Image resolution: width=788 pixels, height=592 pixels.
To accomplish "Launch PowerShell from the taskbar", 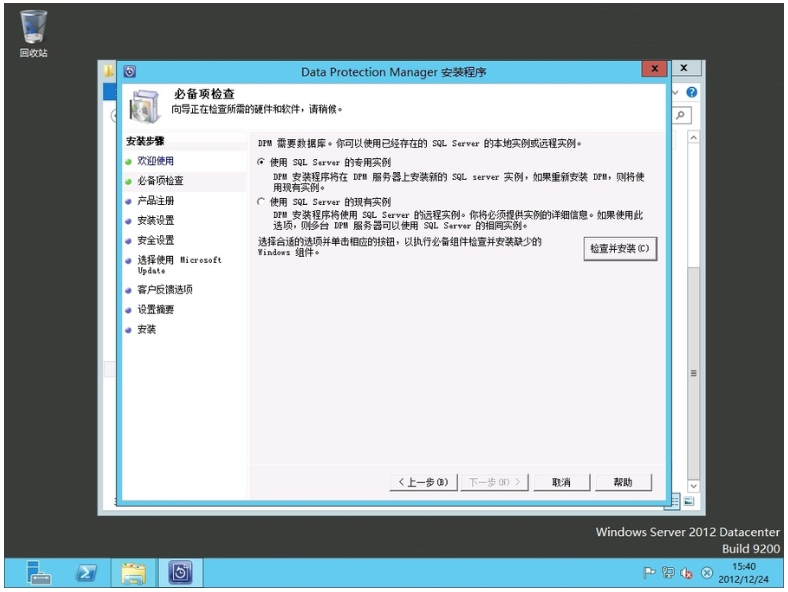I will coord(86,573).
